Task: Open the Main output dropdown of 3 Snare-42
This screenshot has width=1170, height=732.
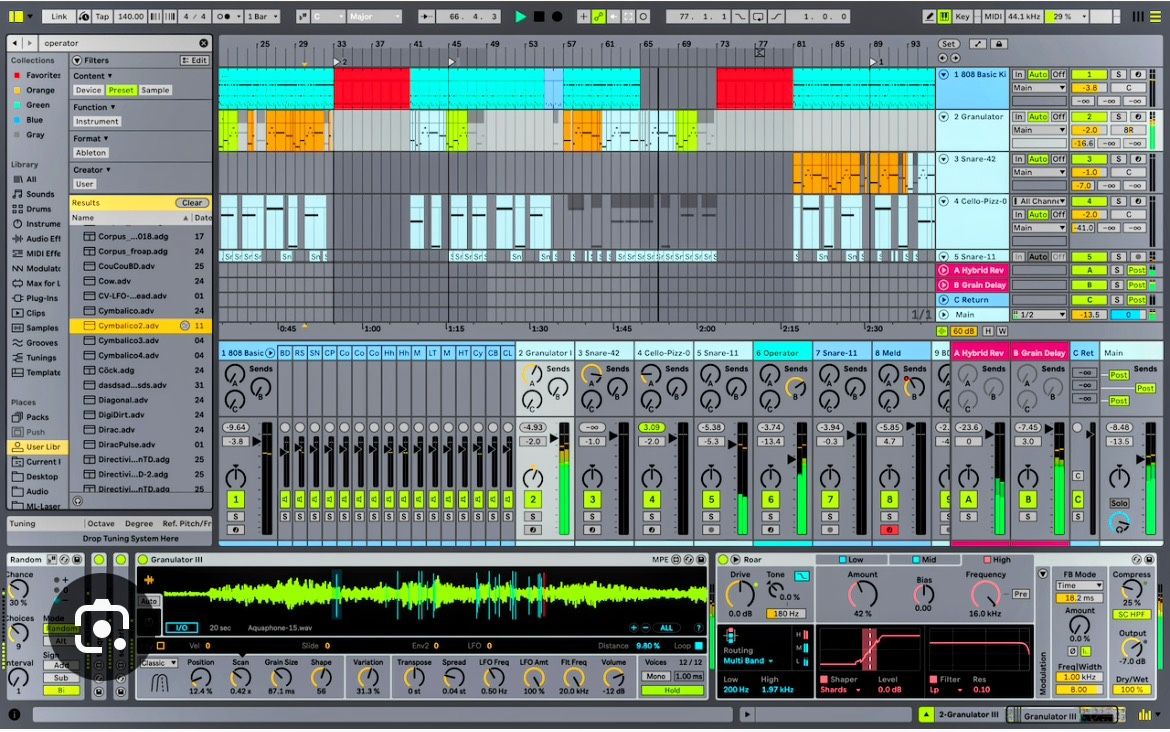Action: coord(1039,172)
